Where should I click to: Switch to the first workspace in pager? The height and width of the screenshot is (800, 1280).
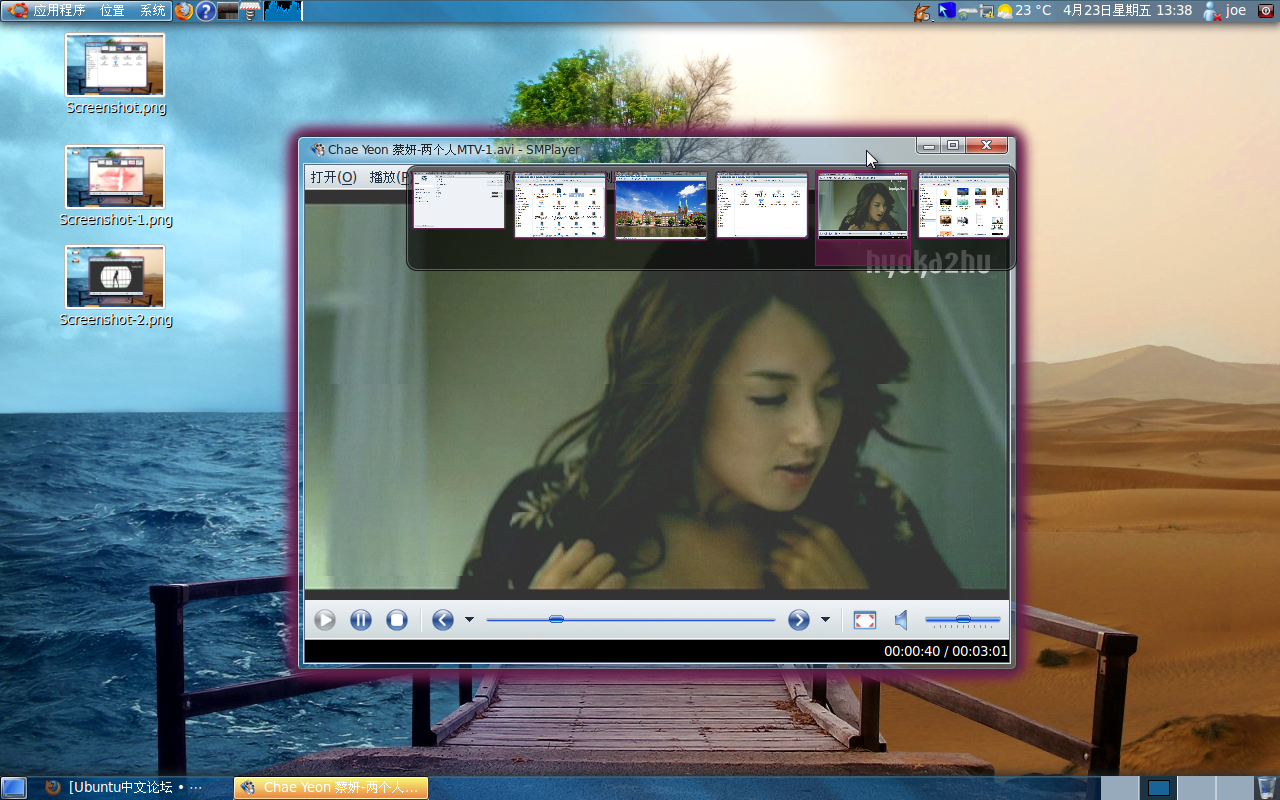click(1119, 788)
